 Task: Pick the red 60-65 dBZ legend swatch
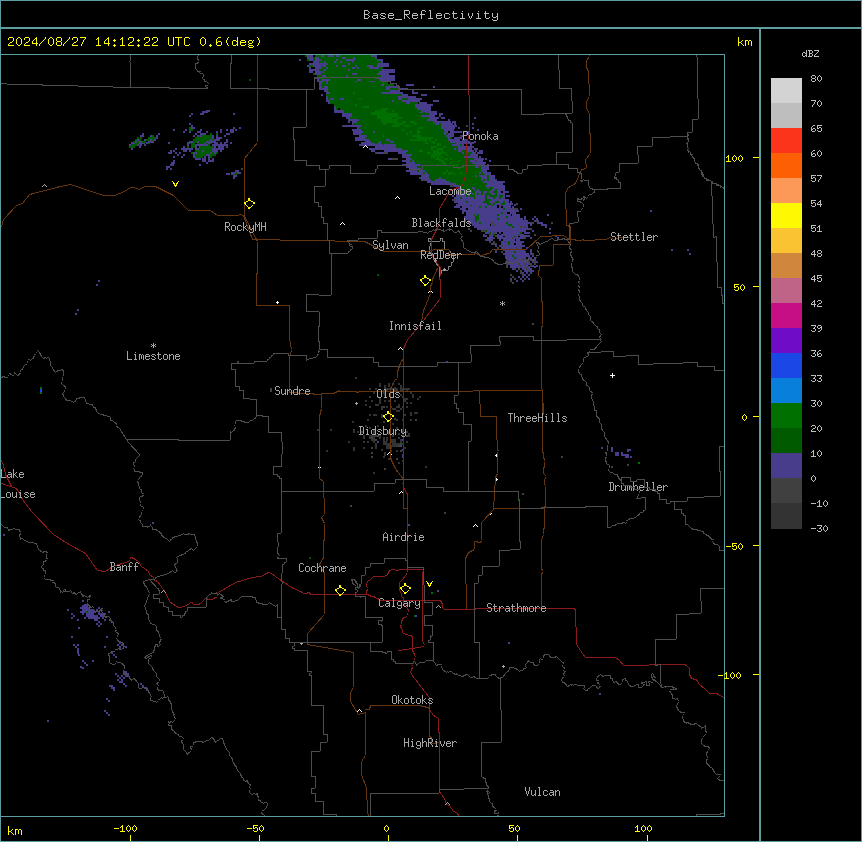(786, 141)
